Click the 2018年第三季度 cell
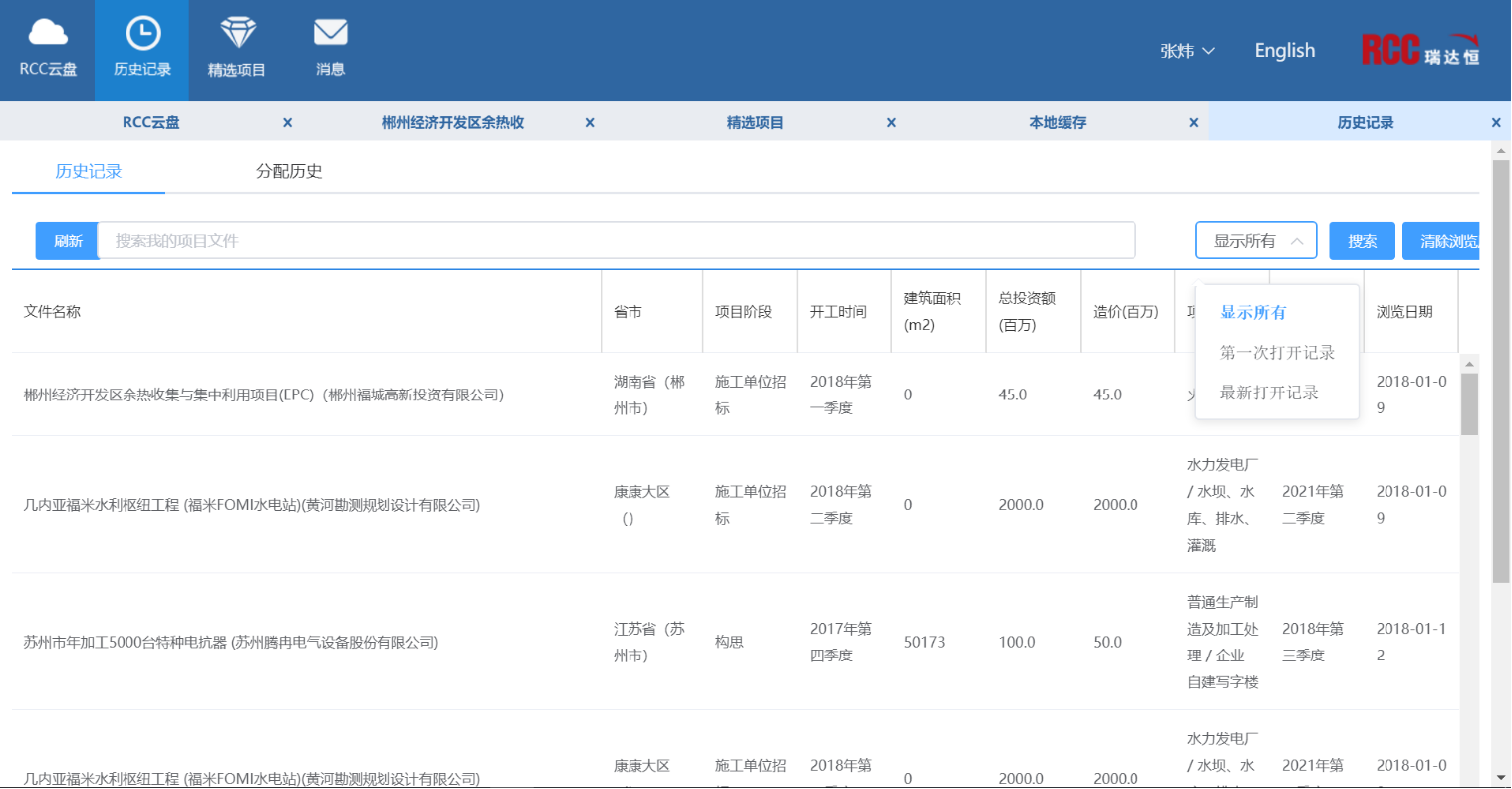The height and width of the screenshot is (789, 1512). pyautogui.click(x=1313, y=642)
